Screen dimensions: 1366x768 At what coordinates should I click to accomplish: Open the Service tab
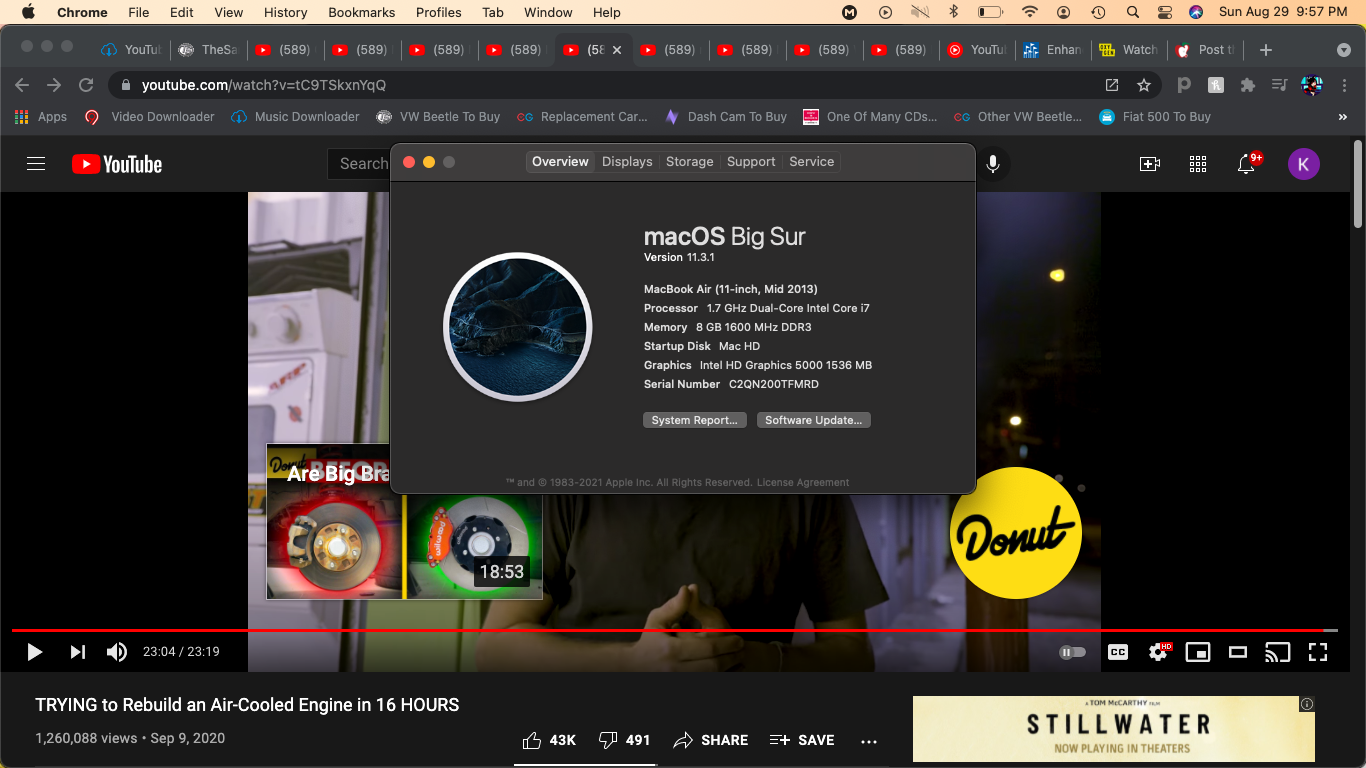coord(811,162)
